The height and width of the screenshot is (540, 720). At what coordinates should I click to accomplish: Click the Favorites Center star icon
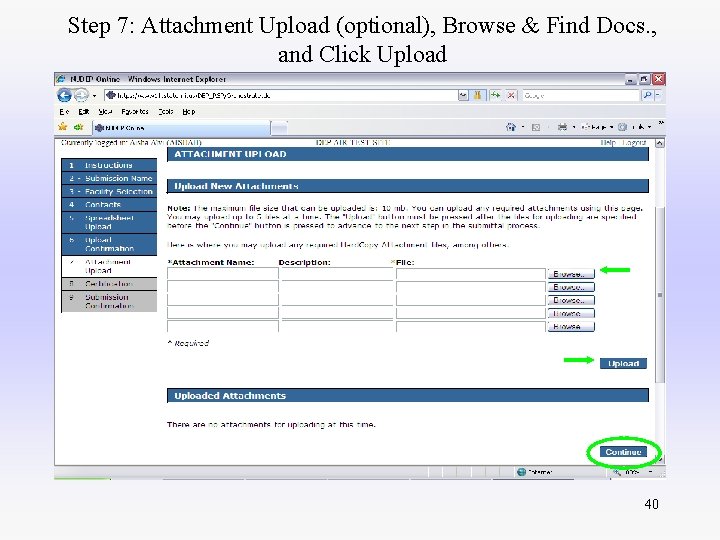(x=63, y=127)
